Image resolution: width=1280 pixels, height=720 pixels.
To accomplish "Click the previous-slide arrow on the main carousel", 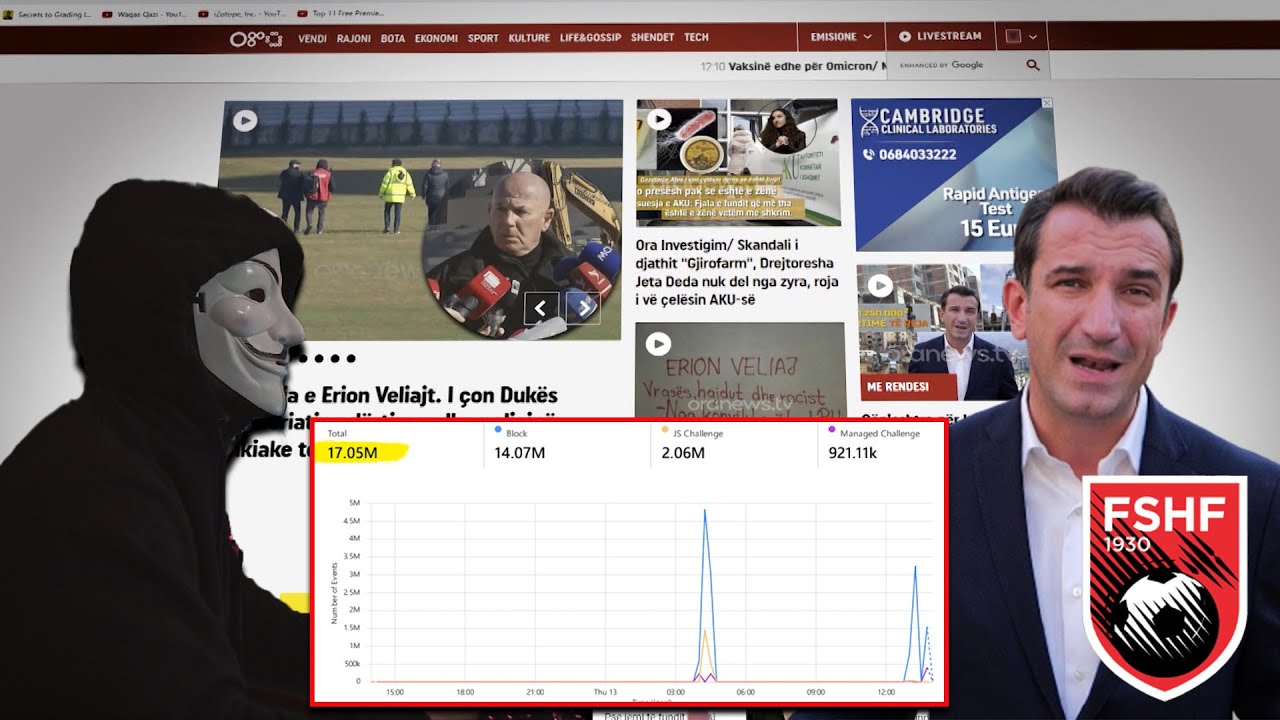I will 541,308.
